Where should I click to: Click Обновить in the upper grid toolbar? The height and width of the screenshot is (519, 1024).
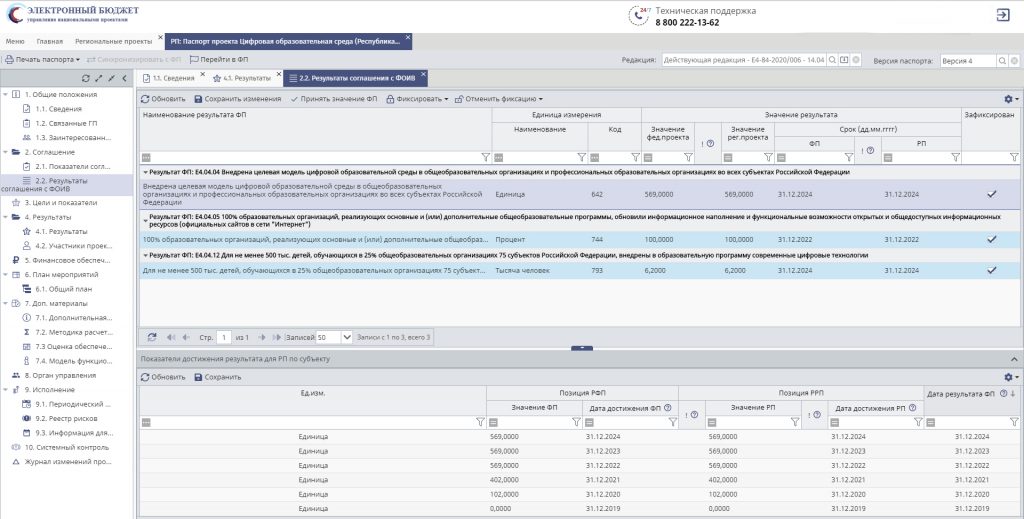coord(163,99)
